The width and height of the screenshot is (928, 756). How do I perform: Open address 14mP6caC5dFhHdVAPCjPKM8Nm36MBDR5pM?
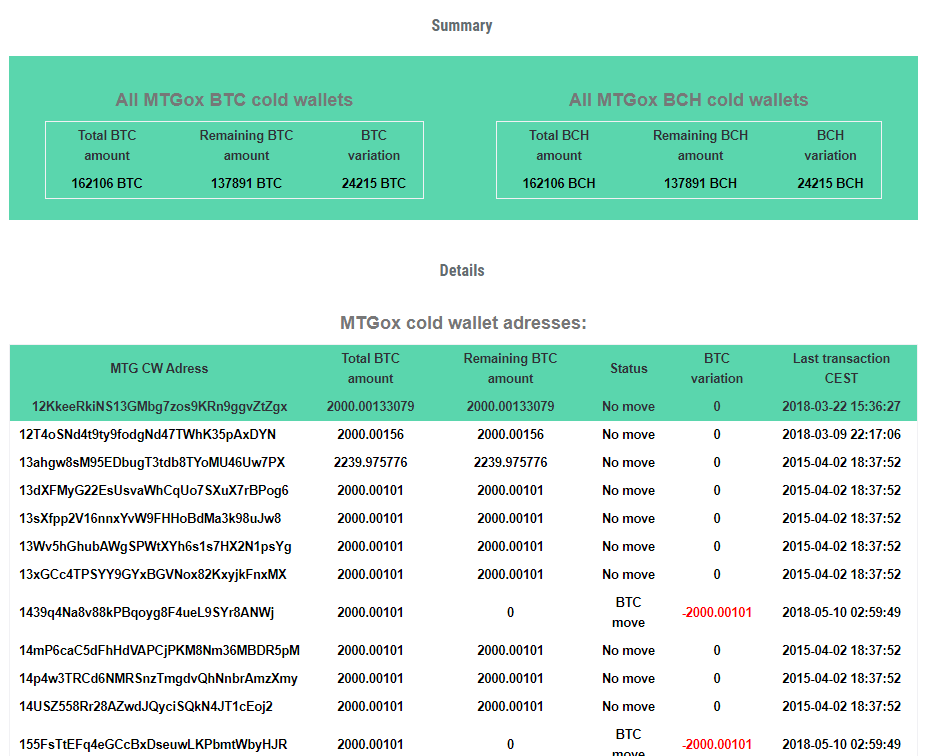click(x=159, y=651)
